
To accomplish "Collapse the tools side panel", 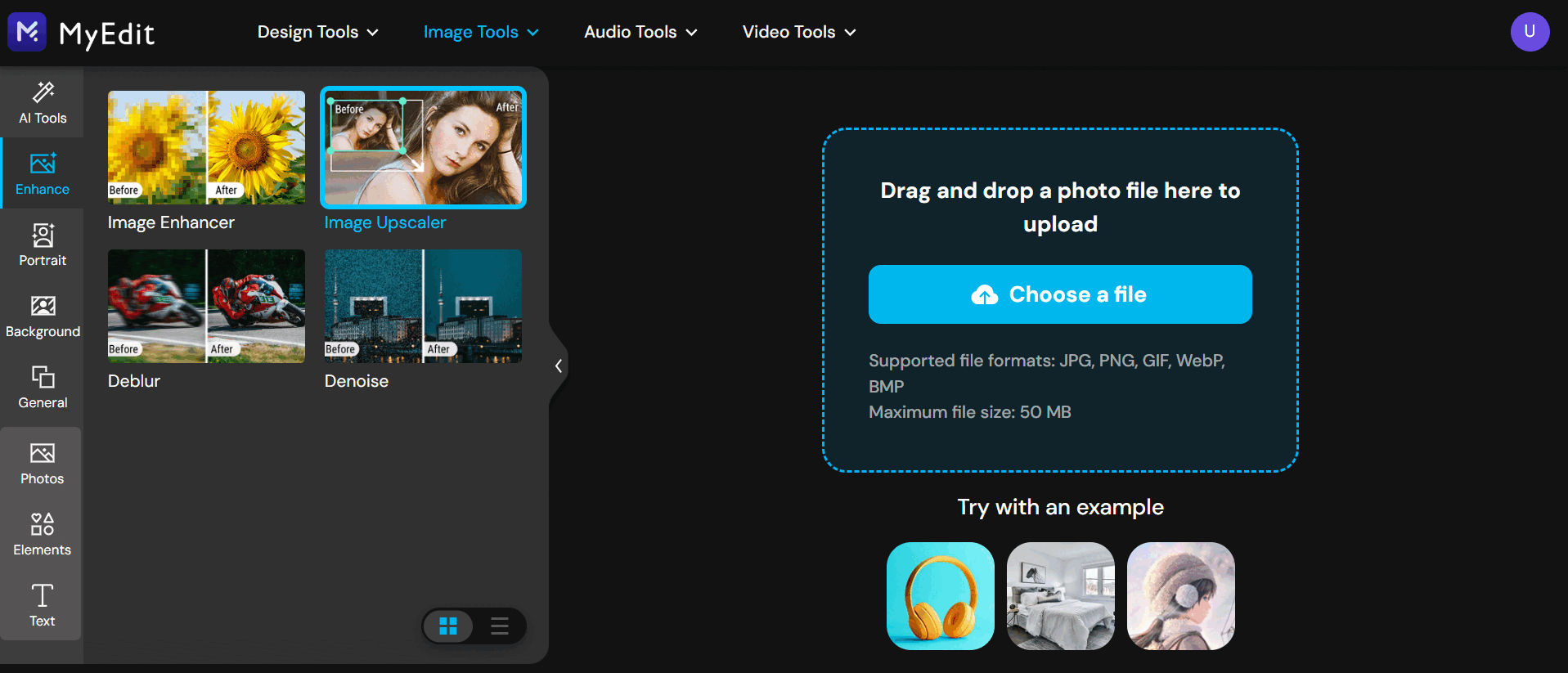I will pyautogui.click(x=559, y=366).
